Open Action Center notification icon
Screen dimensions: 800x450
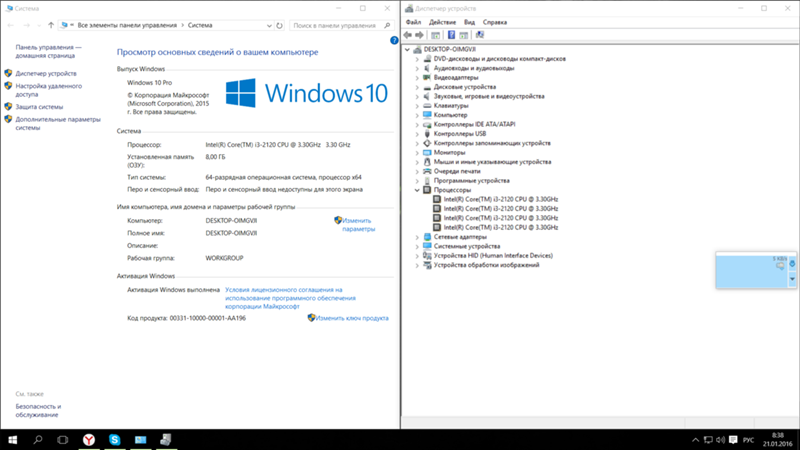coord(733,440)
